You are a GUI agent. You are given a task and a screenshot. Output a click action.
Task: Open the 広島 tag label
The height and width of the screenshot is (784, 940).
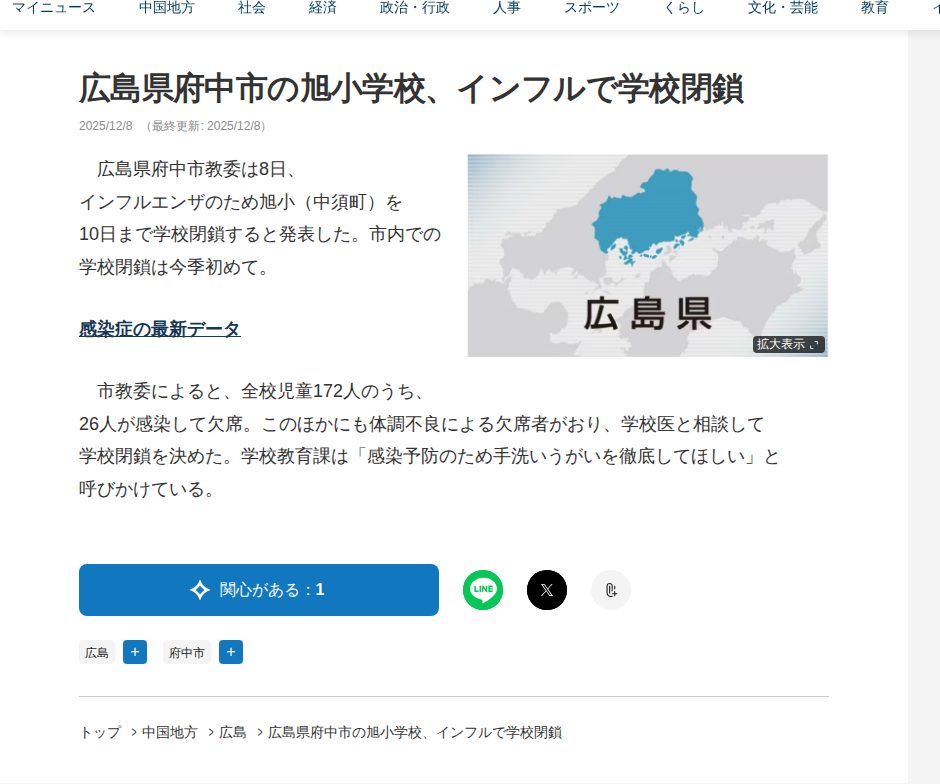(97, 652)
